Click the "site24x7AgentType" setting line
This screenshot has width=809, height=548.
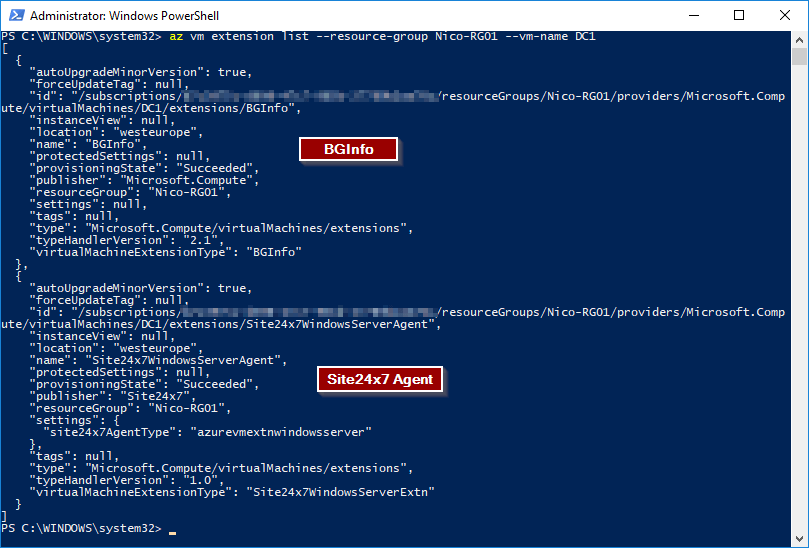207,432
